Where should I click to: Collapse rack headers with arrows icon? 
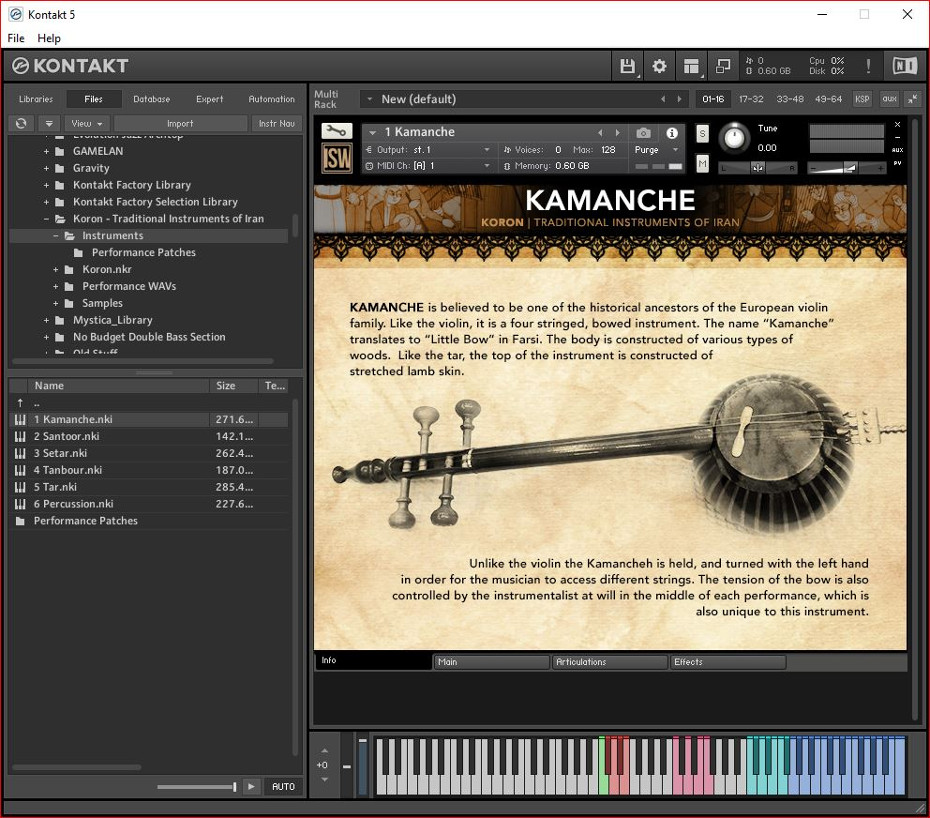click(912, 99)
